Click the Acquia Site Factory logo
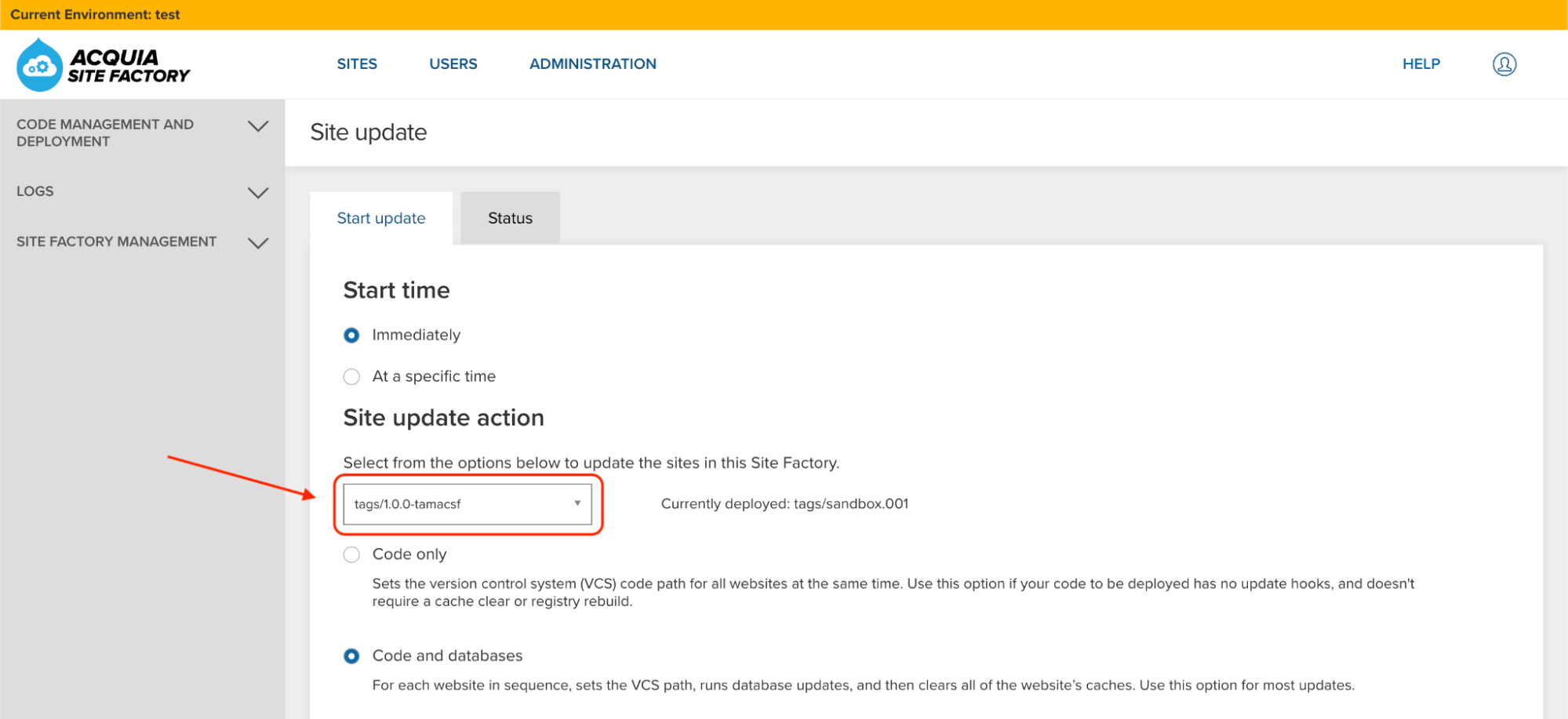Viewport: 1568px width, 719px height. click(103, 65)
